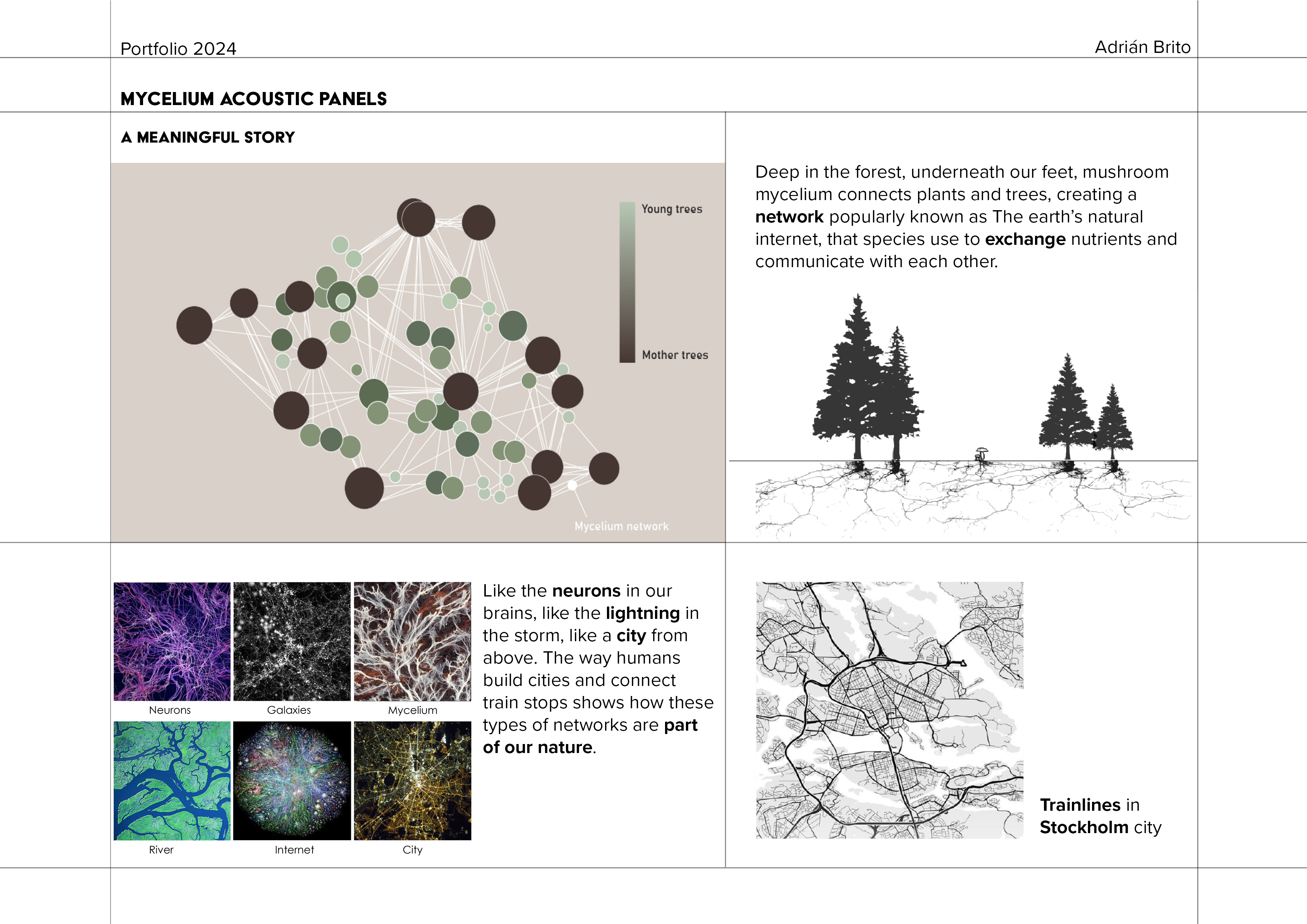Click the City night lights photo
Viewport: 1307px width, 924px height.
pyautogui.click(x=413, y=781)
